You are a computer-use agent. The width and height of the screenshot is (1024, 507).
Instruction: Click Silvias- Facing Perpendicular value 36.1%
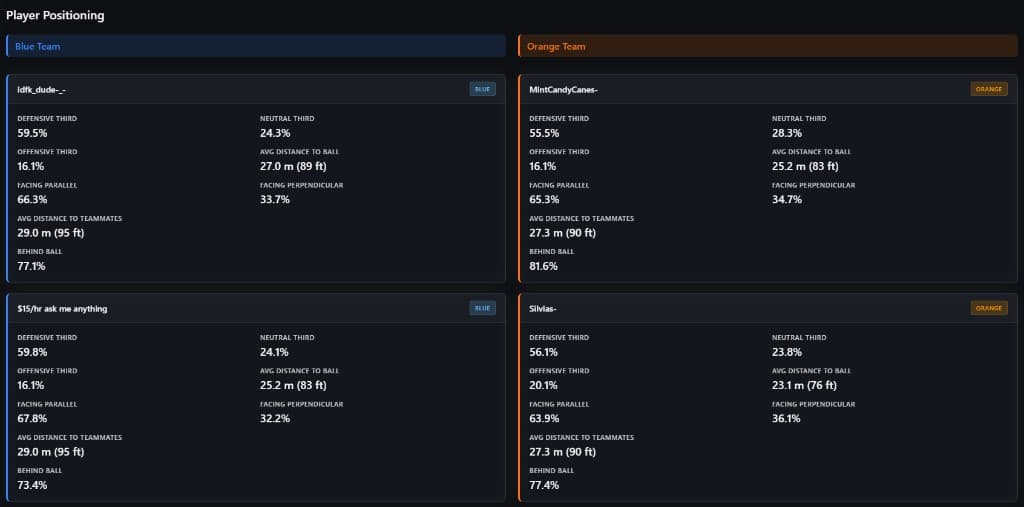click(787, 418)
